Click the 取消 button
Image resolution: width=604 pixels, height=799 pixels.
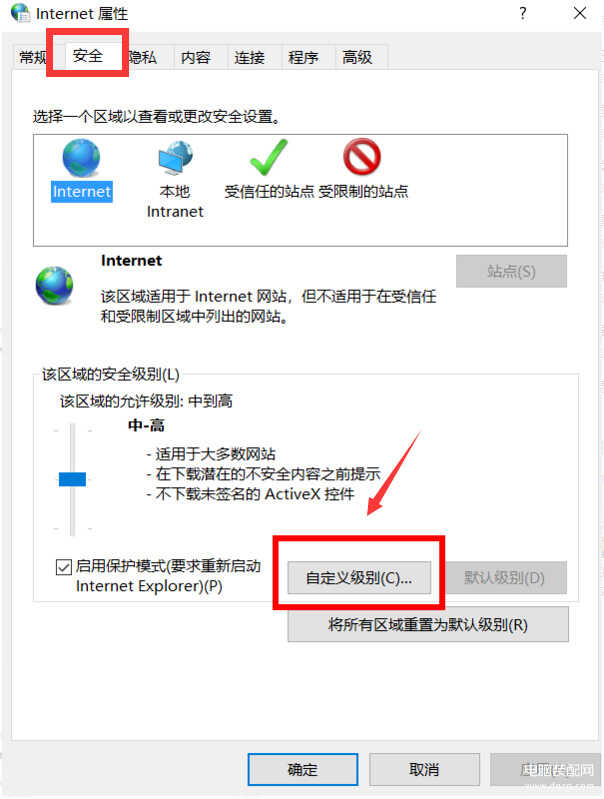click(x=424, y=769)
